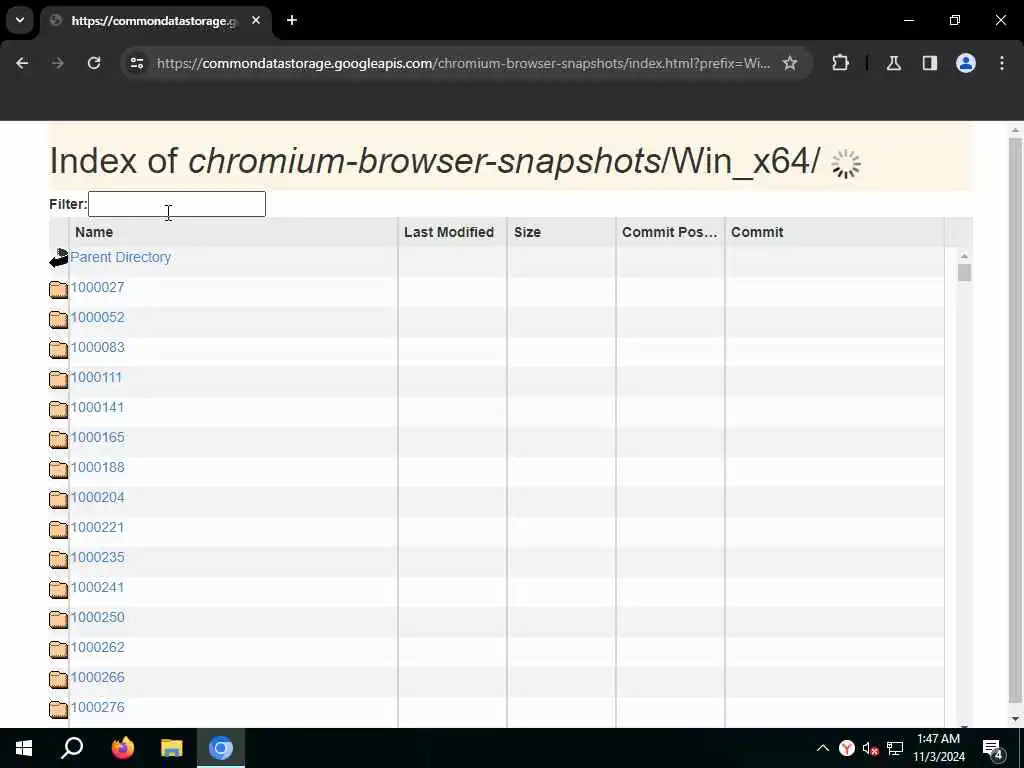Click the address bar URL
Screen dimensions: 1024x768
coord(463,63)
